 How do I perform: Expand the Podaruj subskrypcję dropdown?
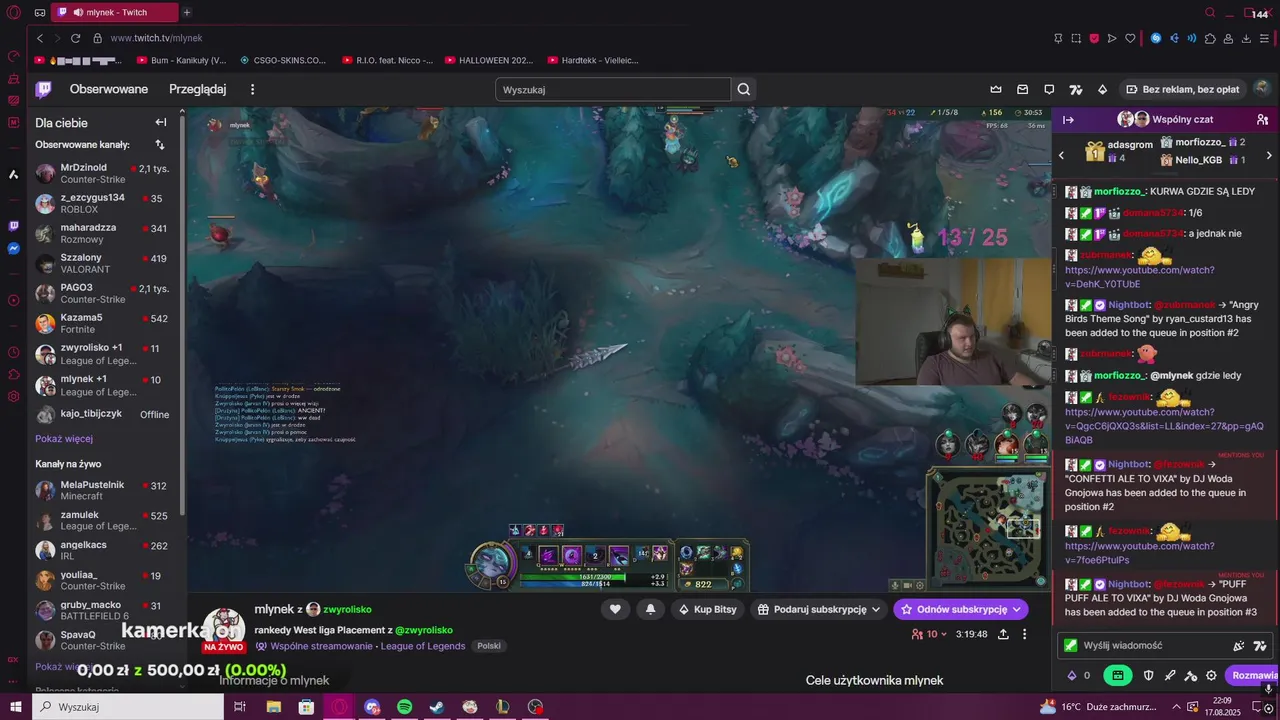pyautogui.click(x=876, y=609)
